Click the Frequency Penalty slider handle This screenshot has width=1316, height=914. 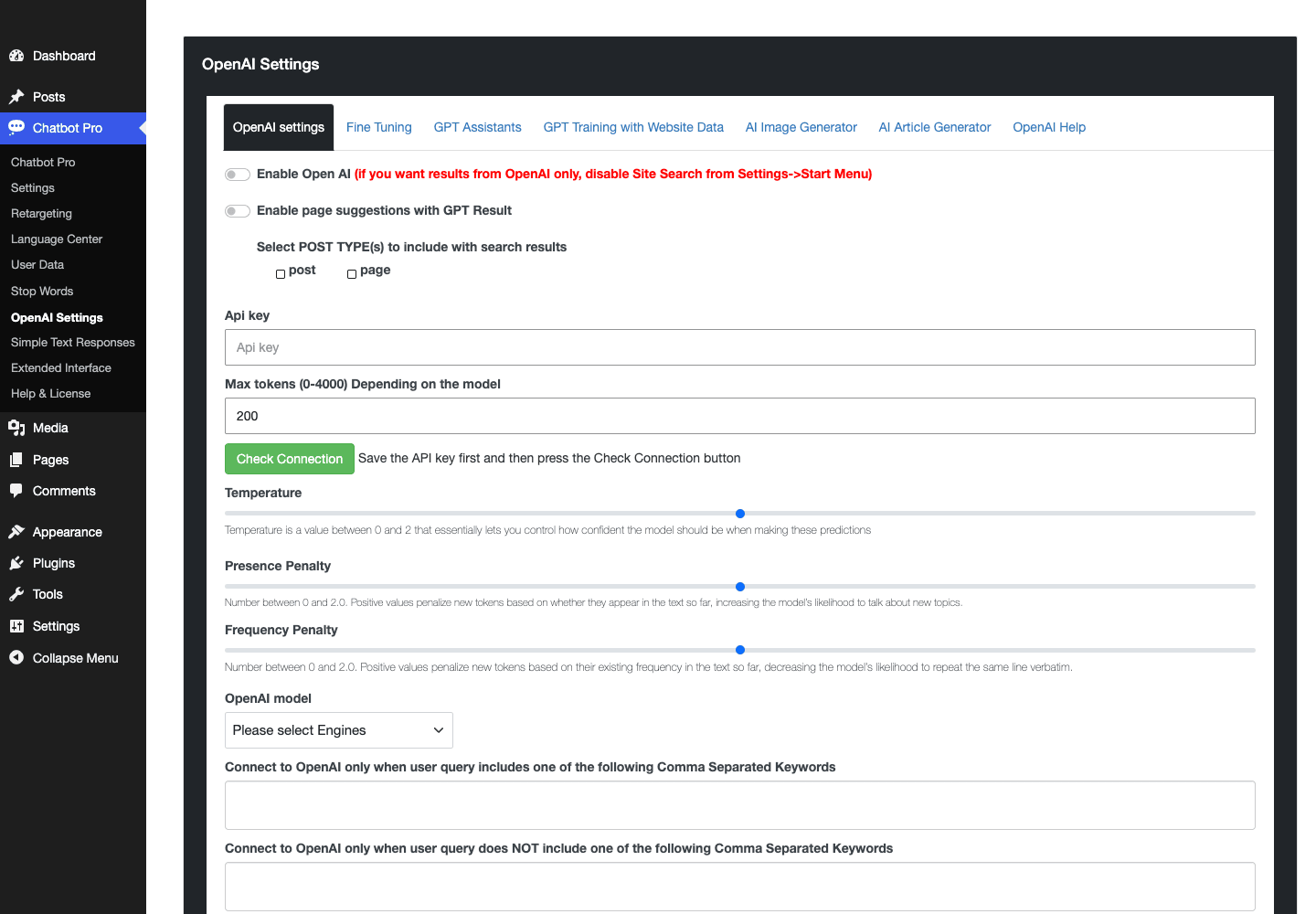click(x=740, y=650)
